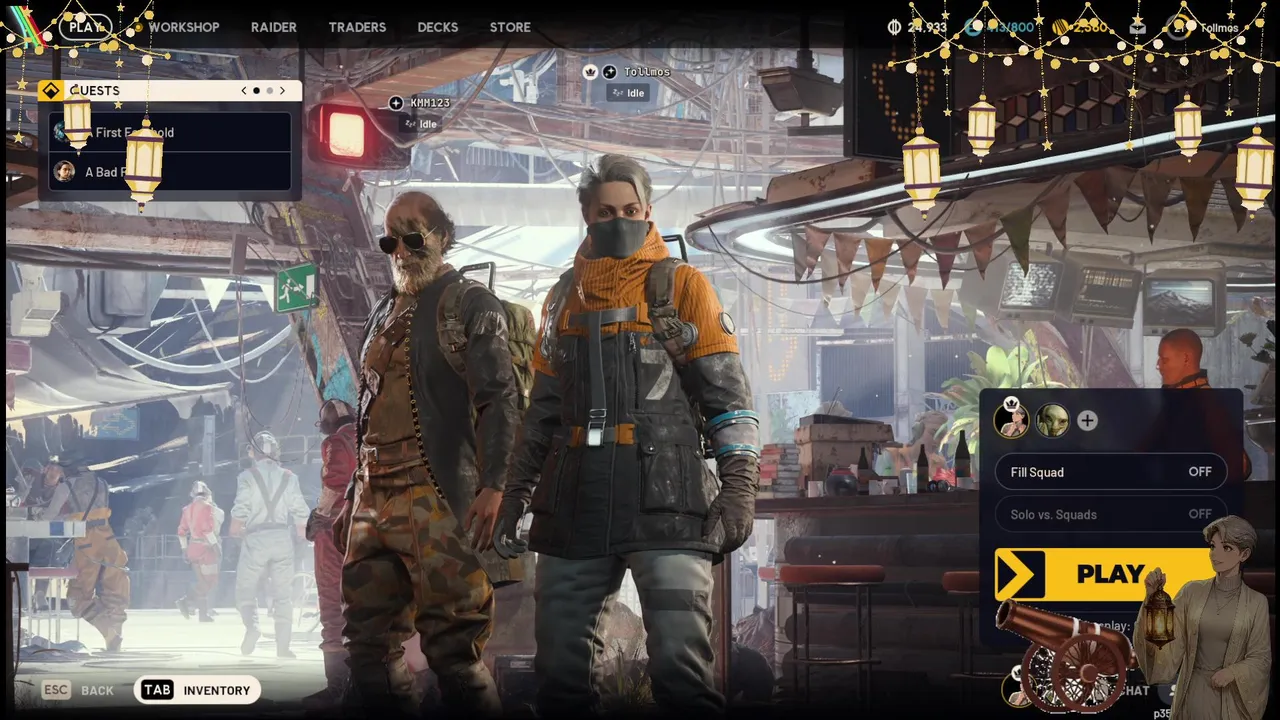Click the 2,580 tokens amount
The height and width of the screenshot is (720, 1280).
[x=1090, y=28]
